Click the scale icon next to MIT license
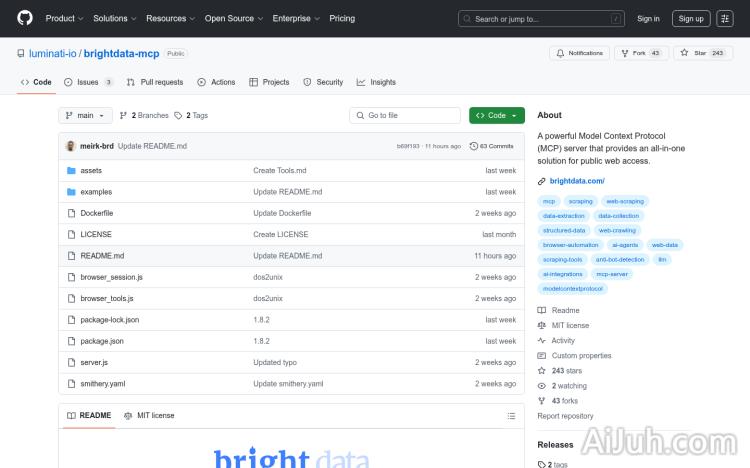This screenshot has width=750, height=468. tap(541, 325)
